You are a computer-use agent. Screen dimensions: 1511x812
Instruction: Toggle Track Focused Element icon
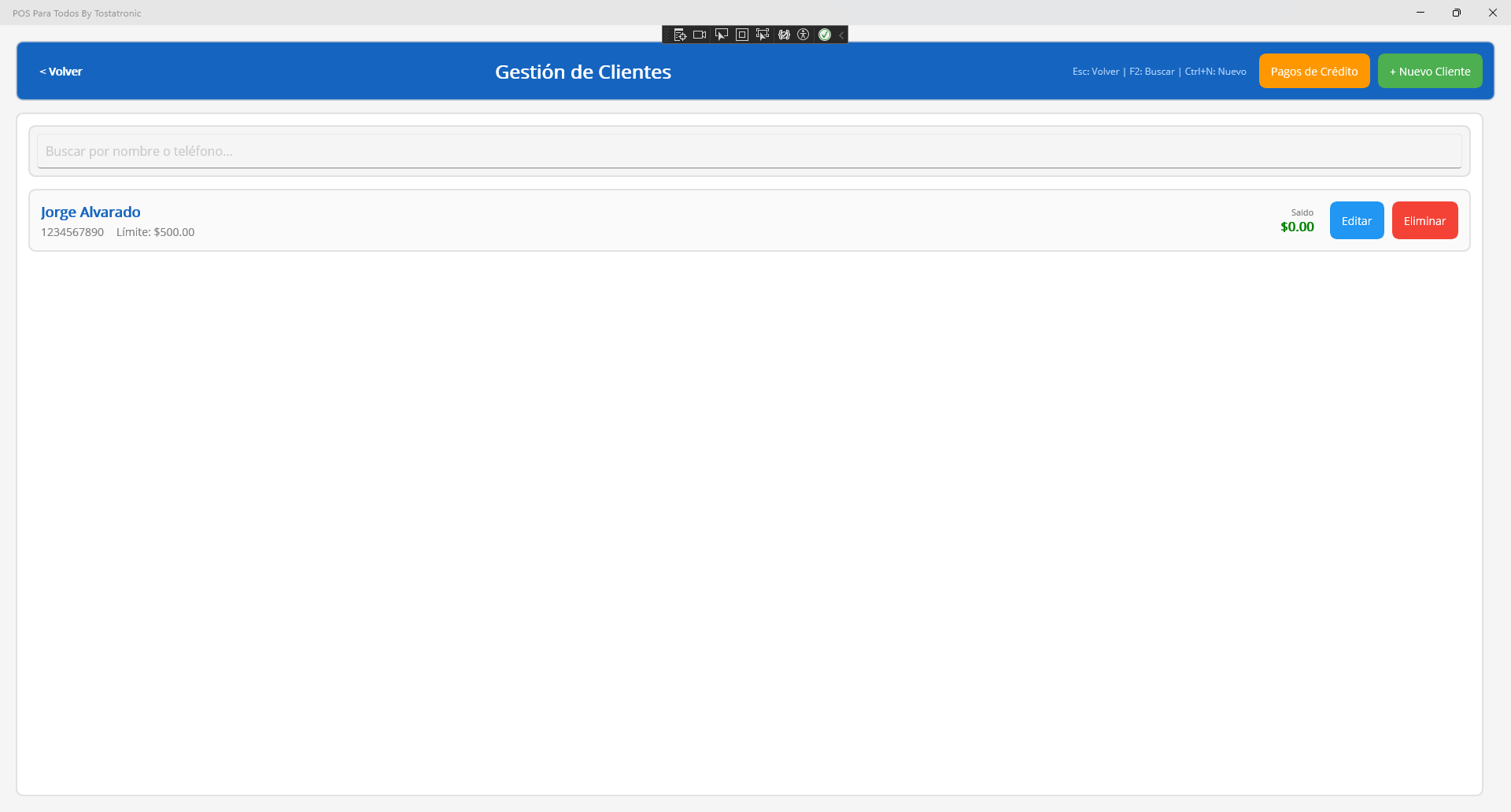point(762,35)
